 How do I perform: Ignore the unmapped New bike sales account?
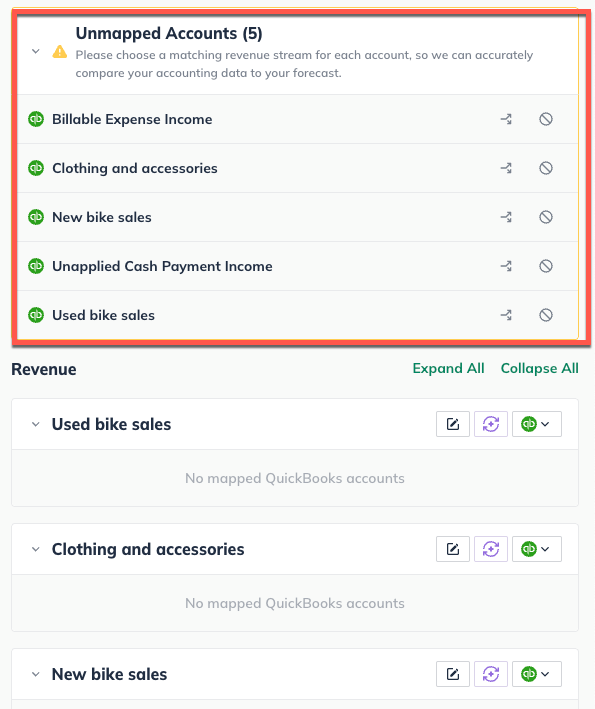point(546,217)
